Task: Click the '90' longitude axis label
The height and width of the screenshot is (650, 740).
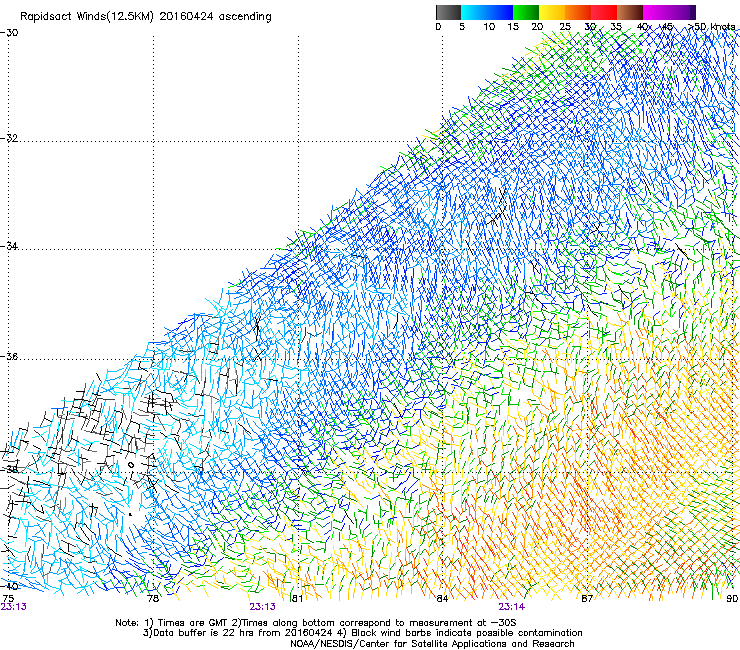Action: click(x=732, y=598)
